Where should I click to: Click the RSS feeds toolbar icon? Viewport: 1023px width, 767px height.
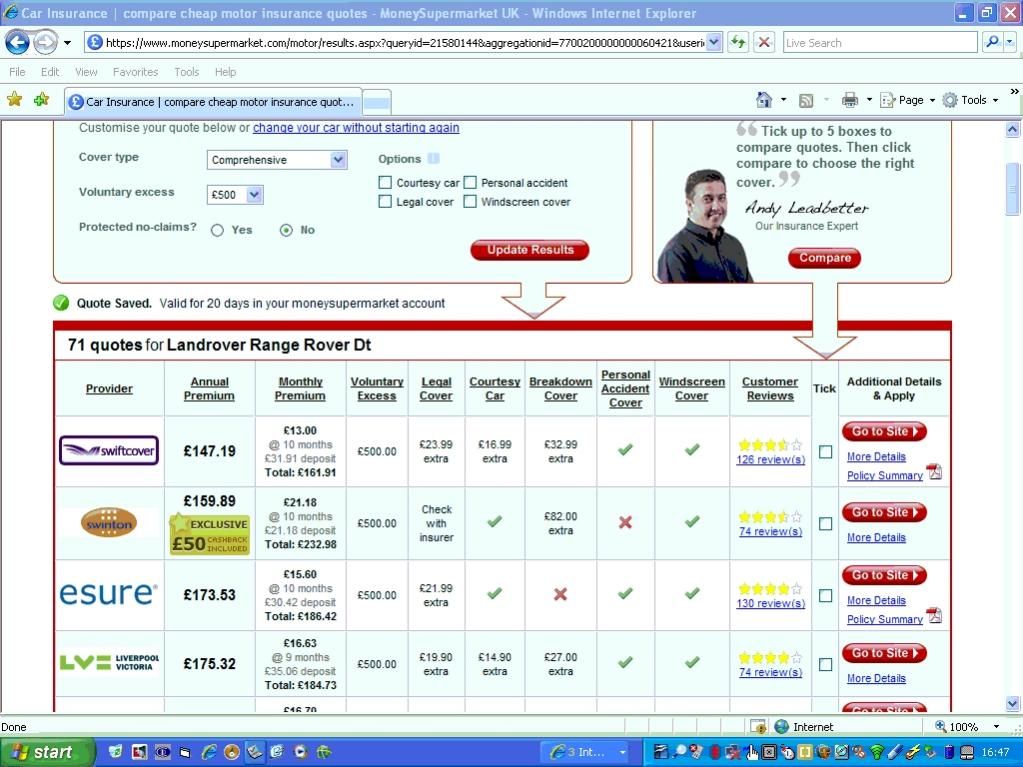click(806, 100)
